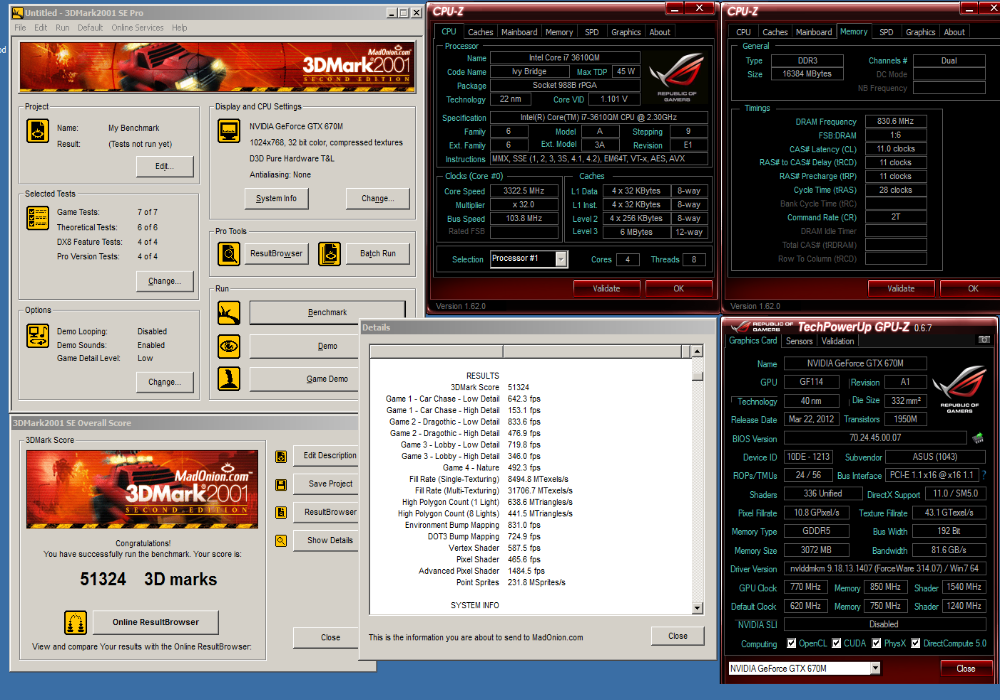The image size is (1000, 700).
Task: Click the Benchmark run icon
Action: click(229, 313)
